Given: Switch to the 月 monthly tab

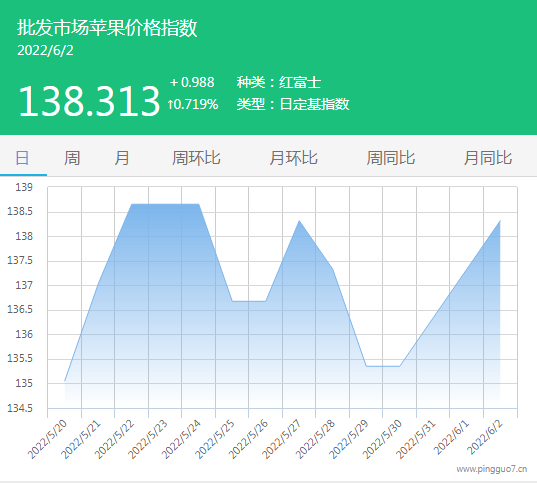Looking at the screenshot, I should pyautogui.click(x=122, y=158).
